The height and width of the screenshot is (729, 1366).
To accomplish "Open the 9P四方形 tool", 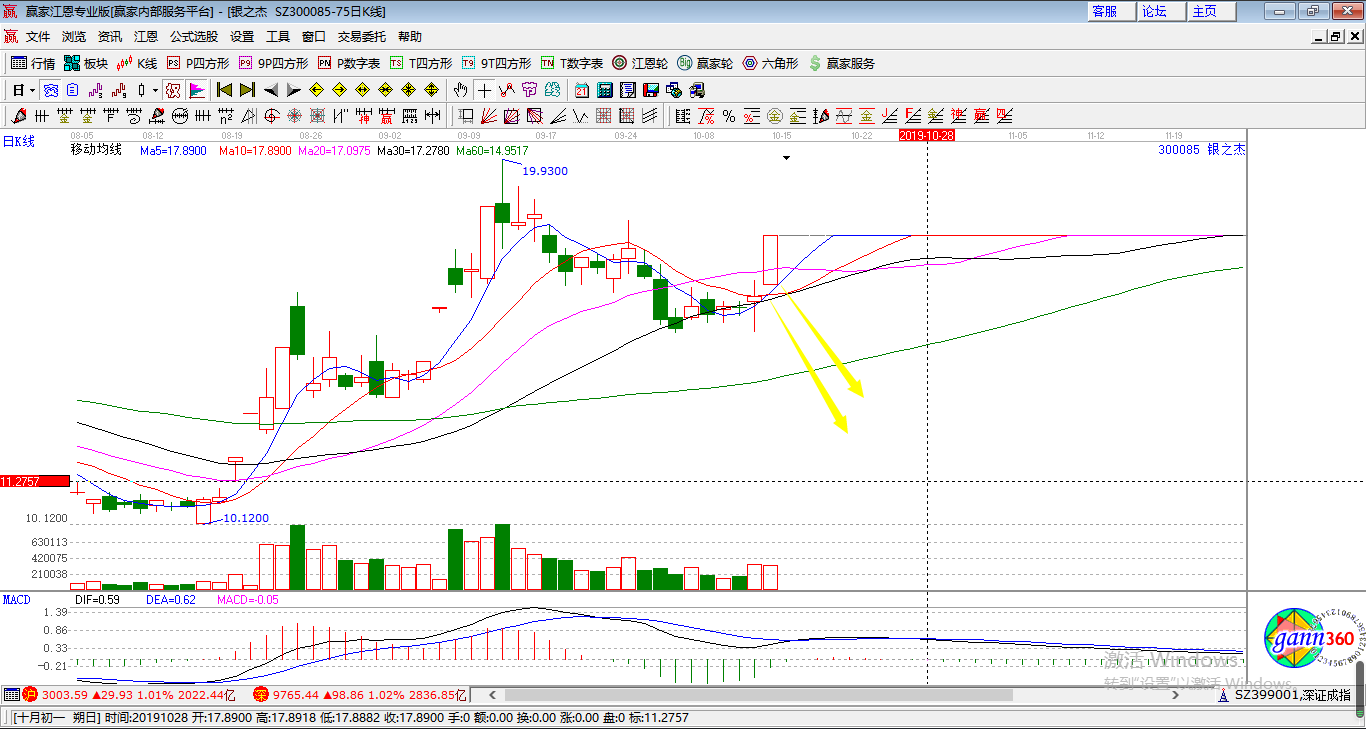I will (x=273, y=63).
